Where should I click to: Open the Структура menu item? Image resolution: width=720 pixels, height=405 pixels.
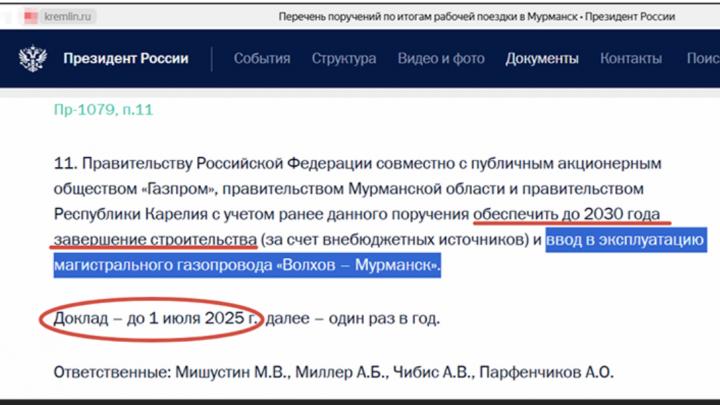pos(344,58)
